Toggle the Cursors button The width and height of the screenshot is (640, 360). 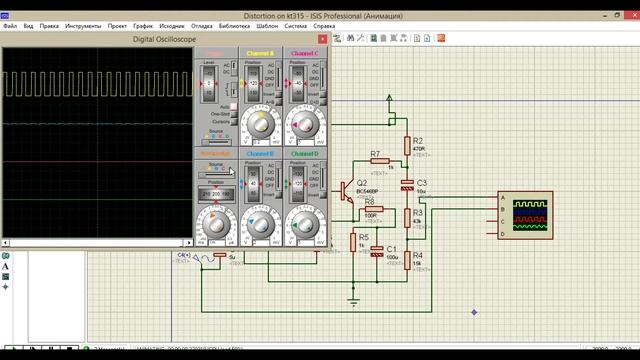pyautogui.click(x=234, y=122)
